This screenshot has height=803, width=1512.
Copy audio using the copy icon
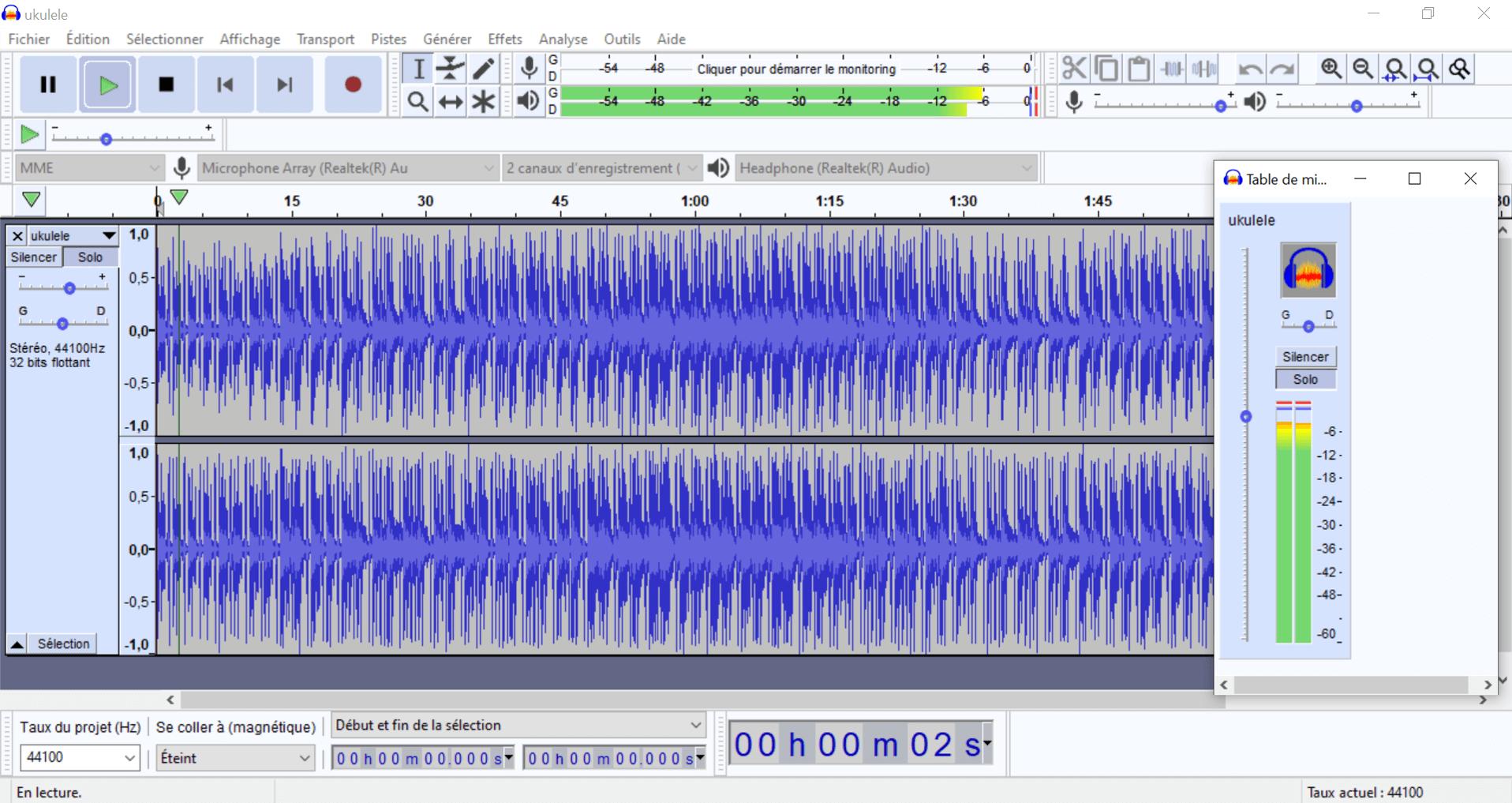click(1107, 68)
